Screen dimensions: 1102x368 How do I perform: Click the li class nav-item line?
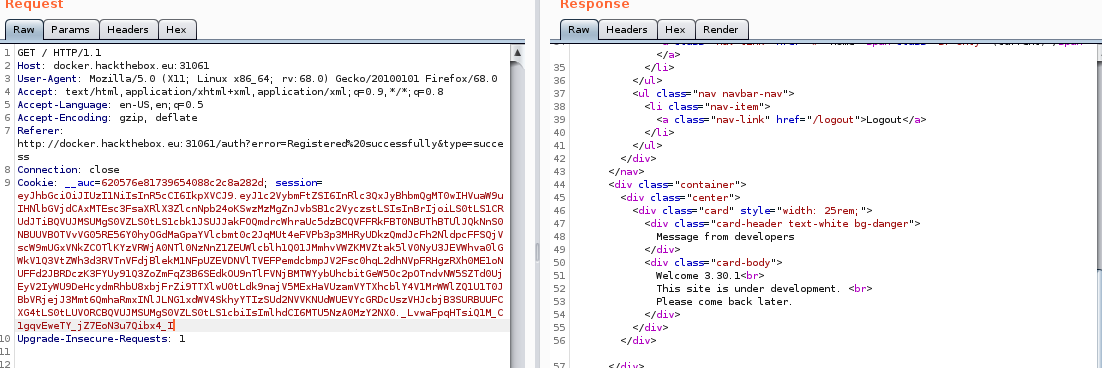708,106
